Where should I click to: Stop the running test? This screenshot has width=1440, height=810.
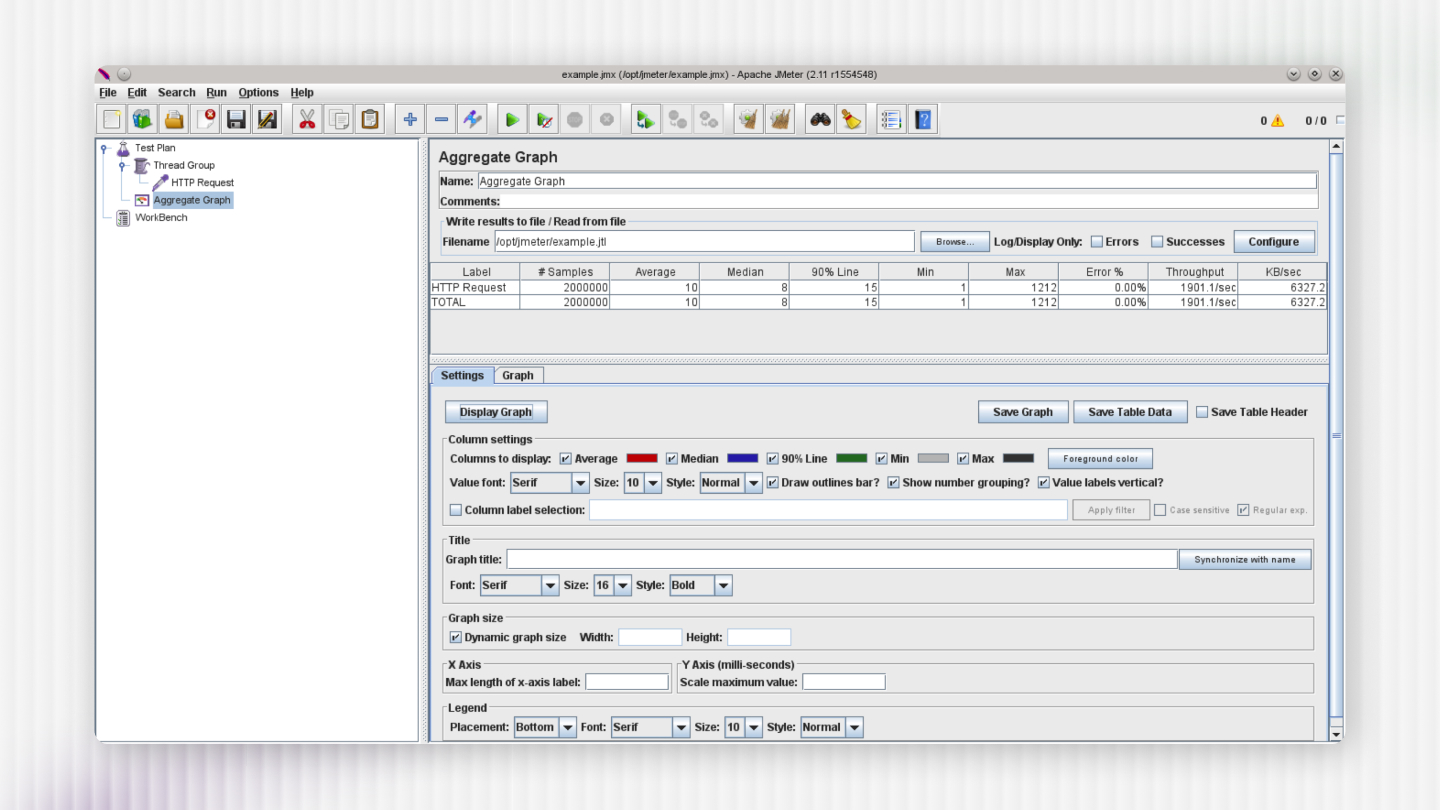coord(575,118)
